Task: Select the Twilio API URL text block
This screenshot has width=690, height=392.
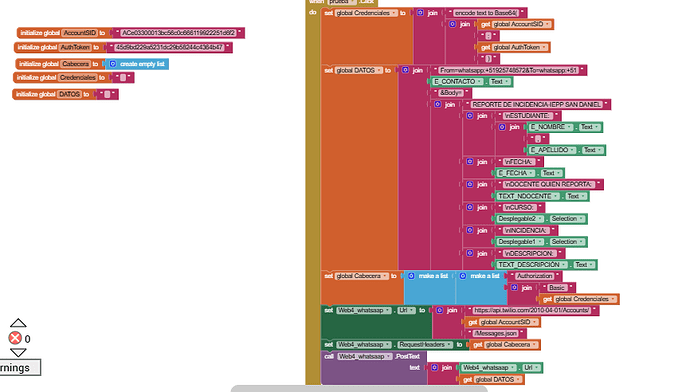Action: 532,310
